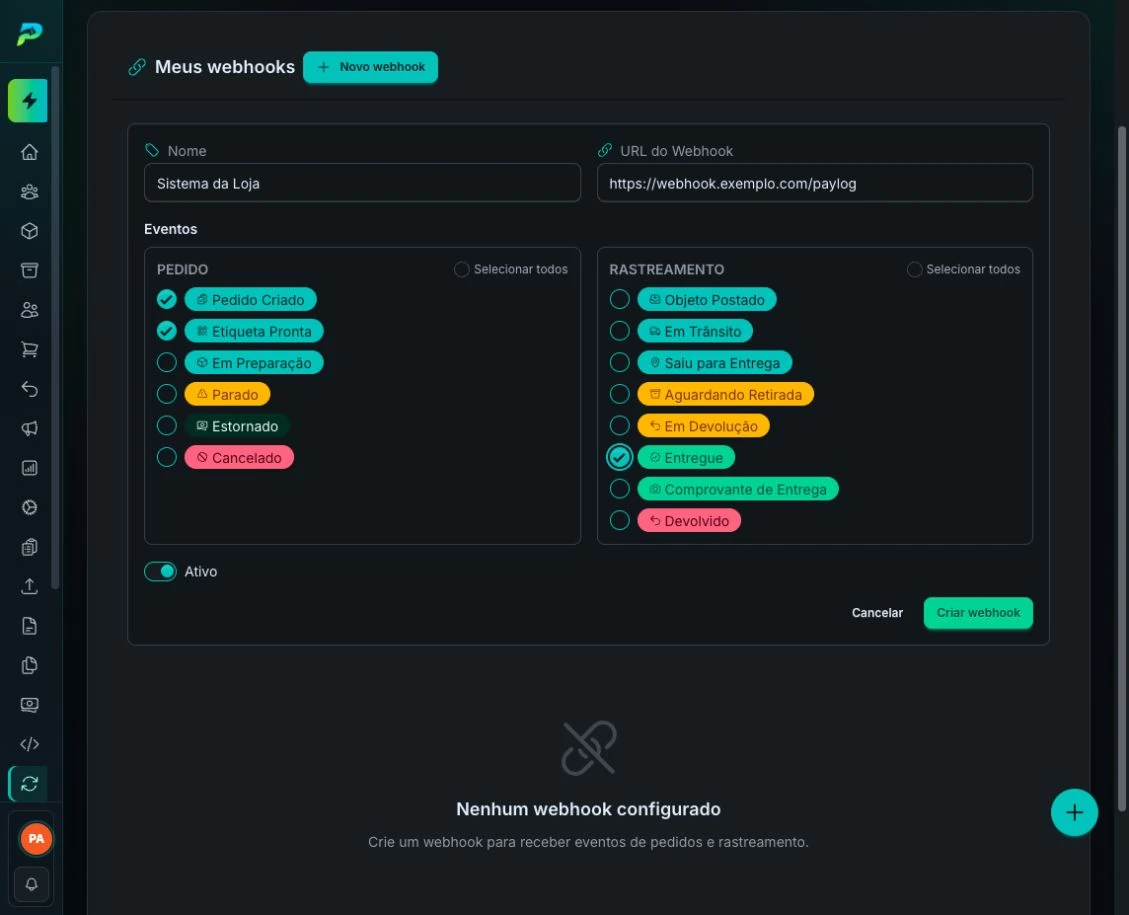Check the Parado event
Image resolution: width=1129 pixels, height=915 pixels.
click(167, 395)
